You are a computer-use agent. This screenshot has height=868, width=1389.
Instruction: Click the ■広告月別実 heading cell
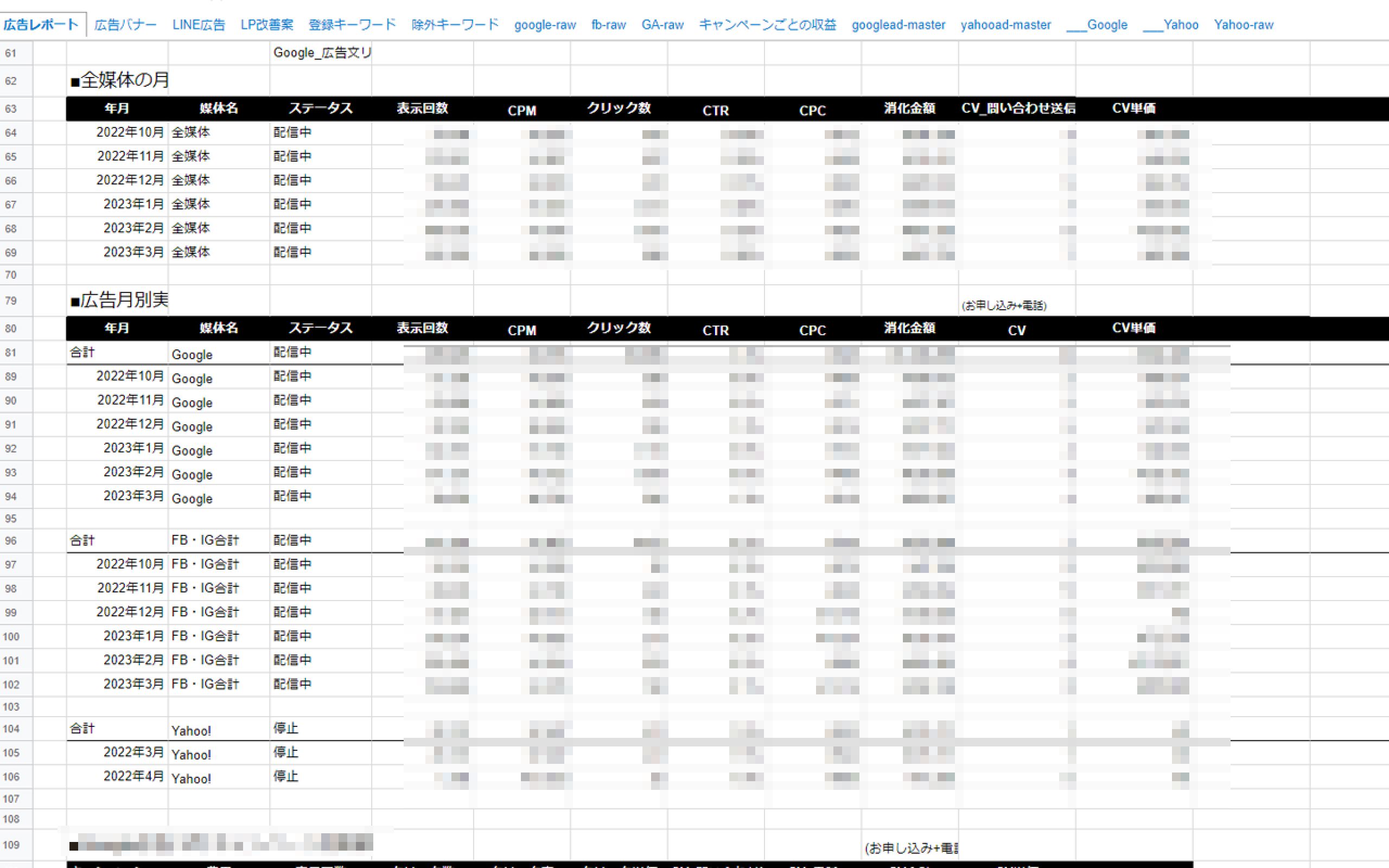(x=119, y=300)
